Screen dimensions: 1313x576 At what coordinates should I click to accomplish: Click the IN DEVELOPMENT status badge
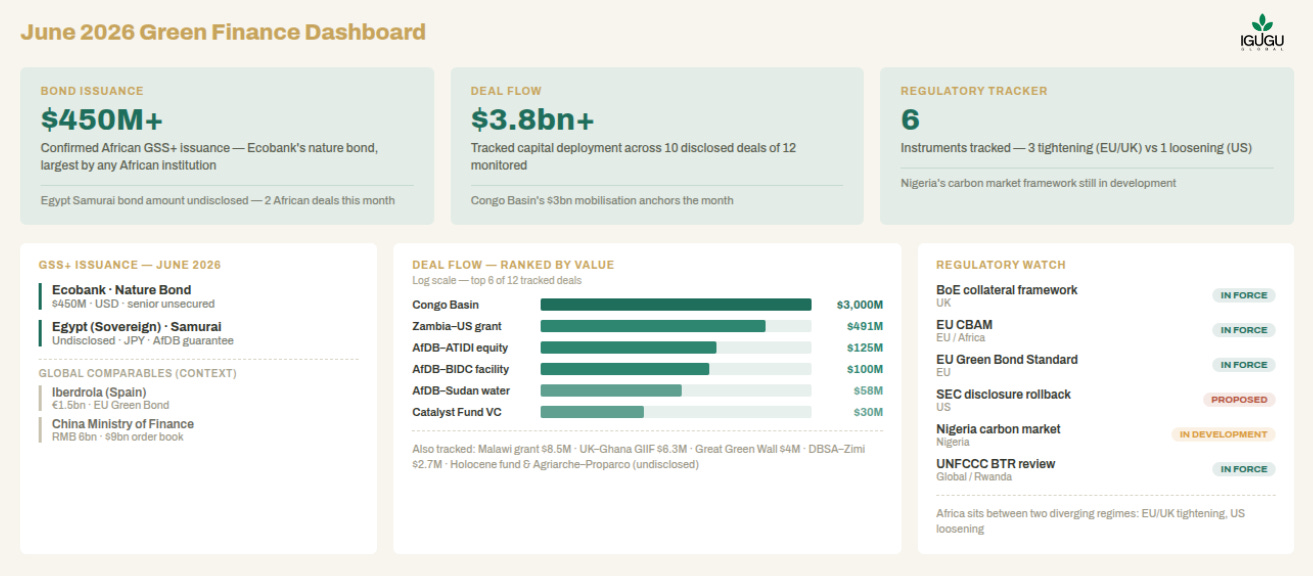pos(1224,435)
